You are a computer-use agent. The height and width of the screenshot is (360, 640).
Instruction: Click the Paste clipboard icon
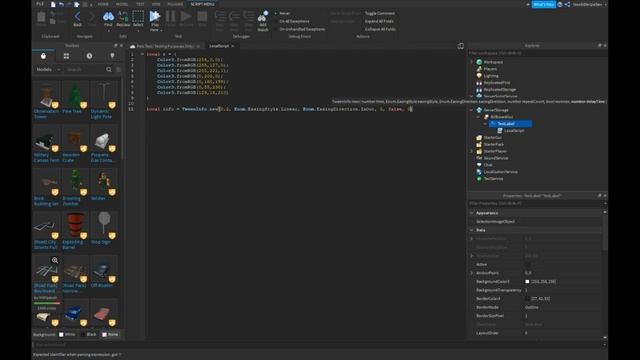[41, 17]
